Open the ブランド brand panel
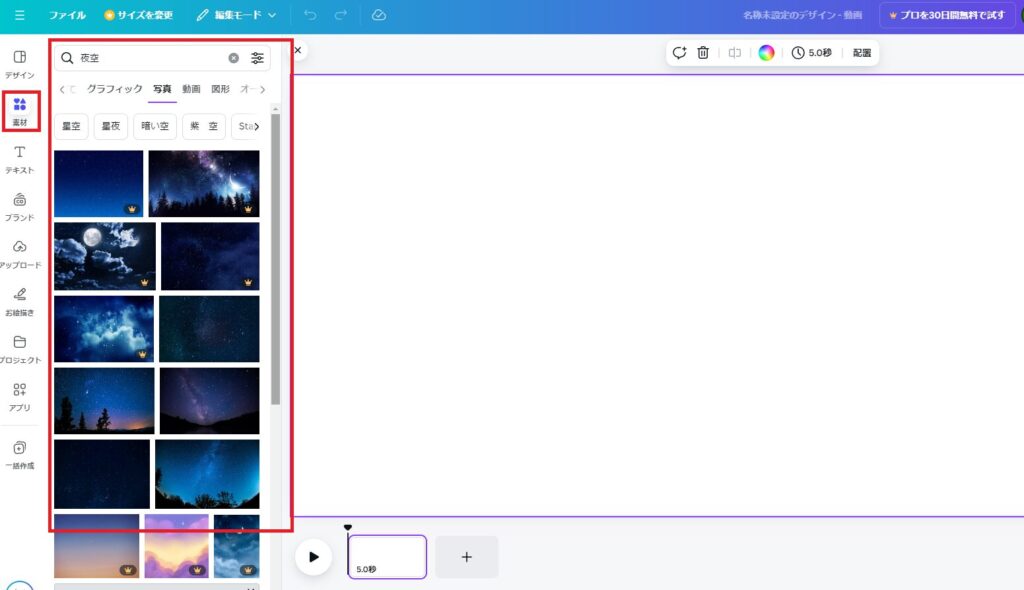This screenshot has height=590, width=1024. click(x=20, y=207)
